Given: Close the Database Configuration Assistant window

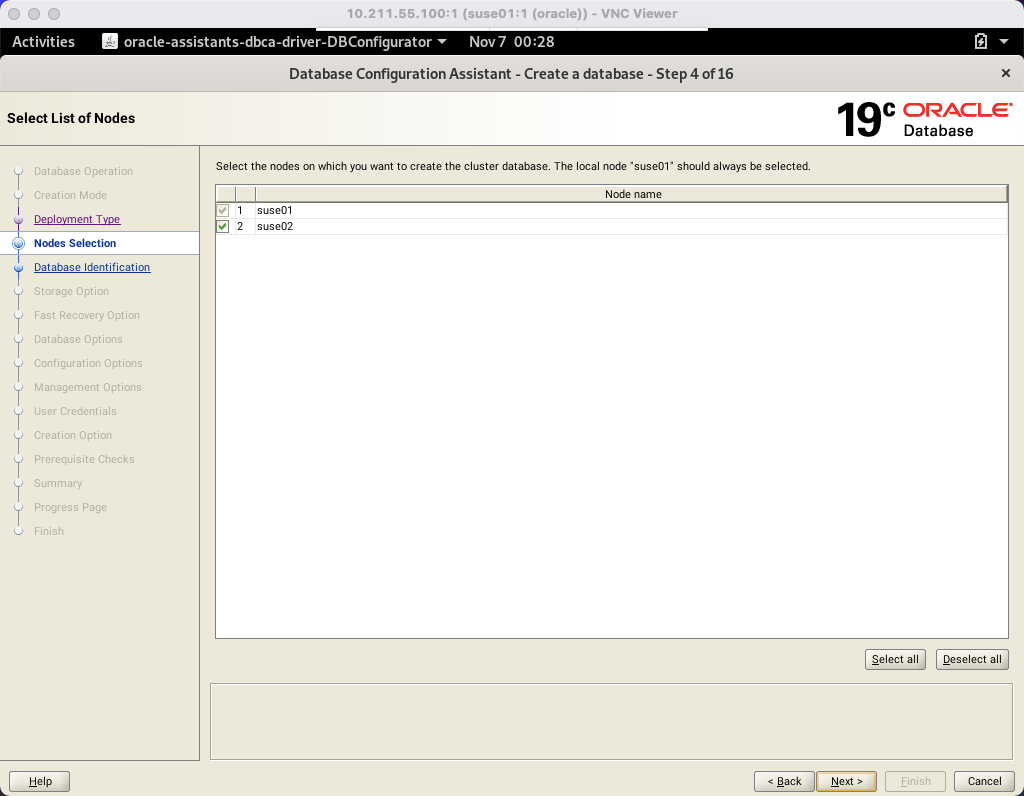Looking at the screenshot, I should click(1006, 73).
